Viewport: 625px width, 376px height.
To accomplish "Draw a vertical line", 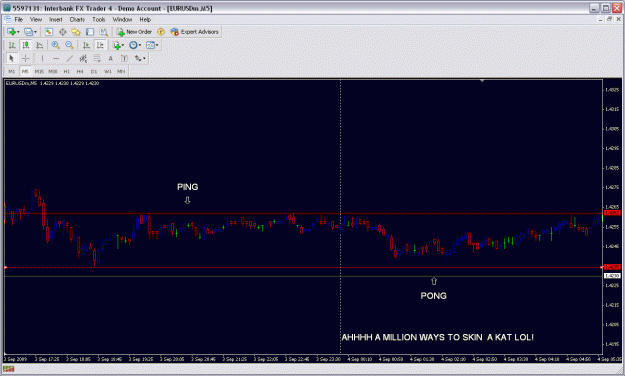I will 42,59.
